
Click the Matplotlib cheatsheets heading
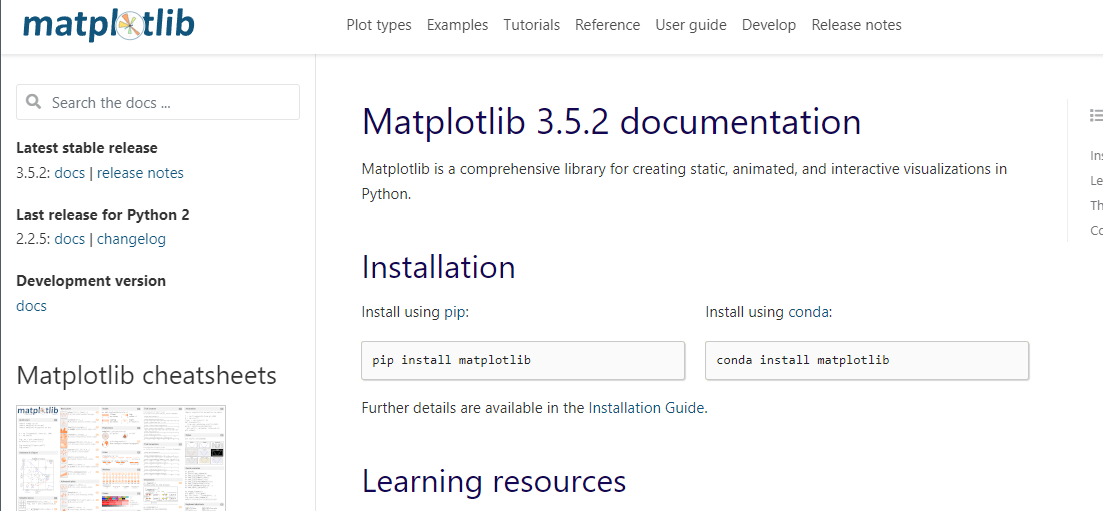point(146,376)
